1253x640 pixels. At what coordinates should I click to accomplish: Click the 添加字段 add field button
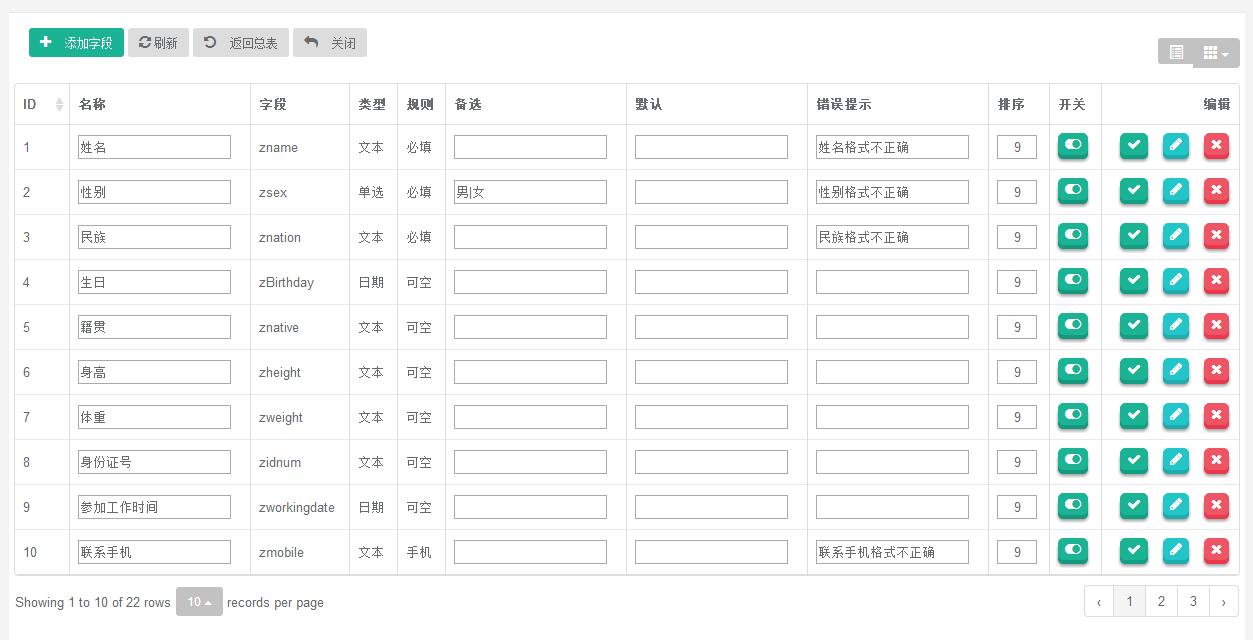click(76, 43)
